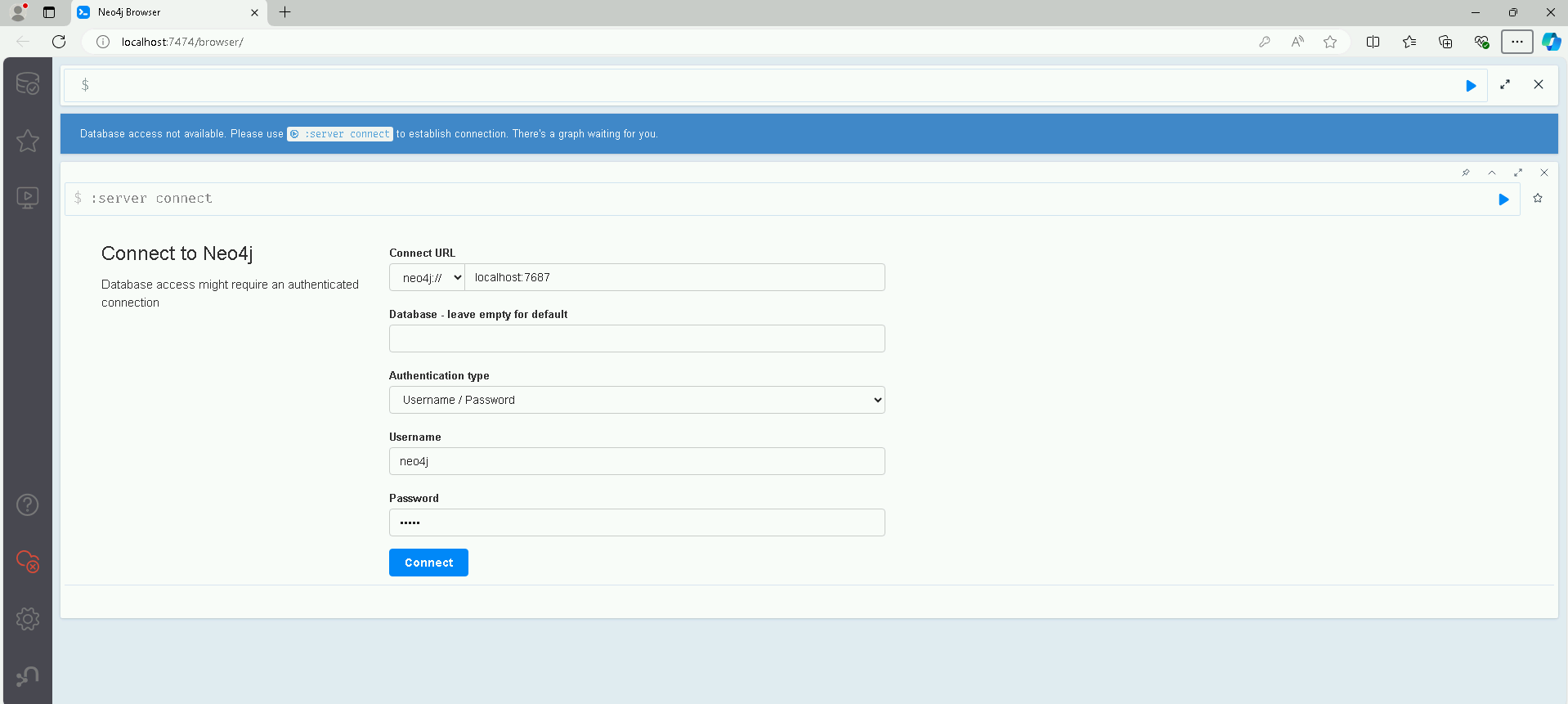
Task: Open the Browser Settings gear icon
Action: (x=28, y=619)
